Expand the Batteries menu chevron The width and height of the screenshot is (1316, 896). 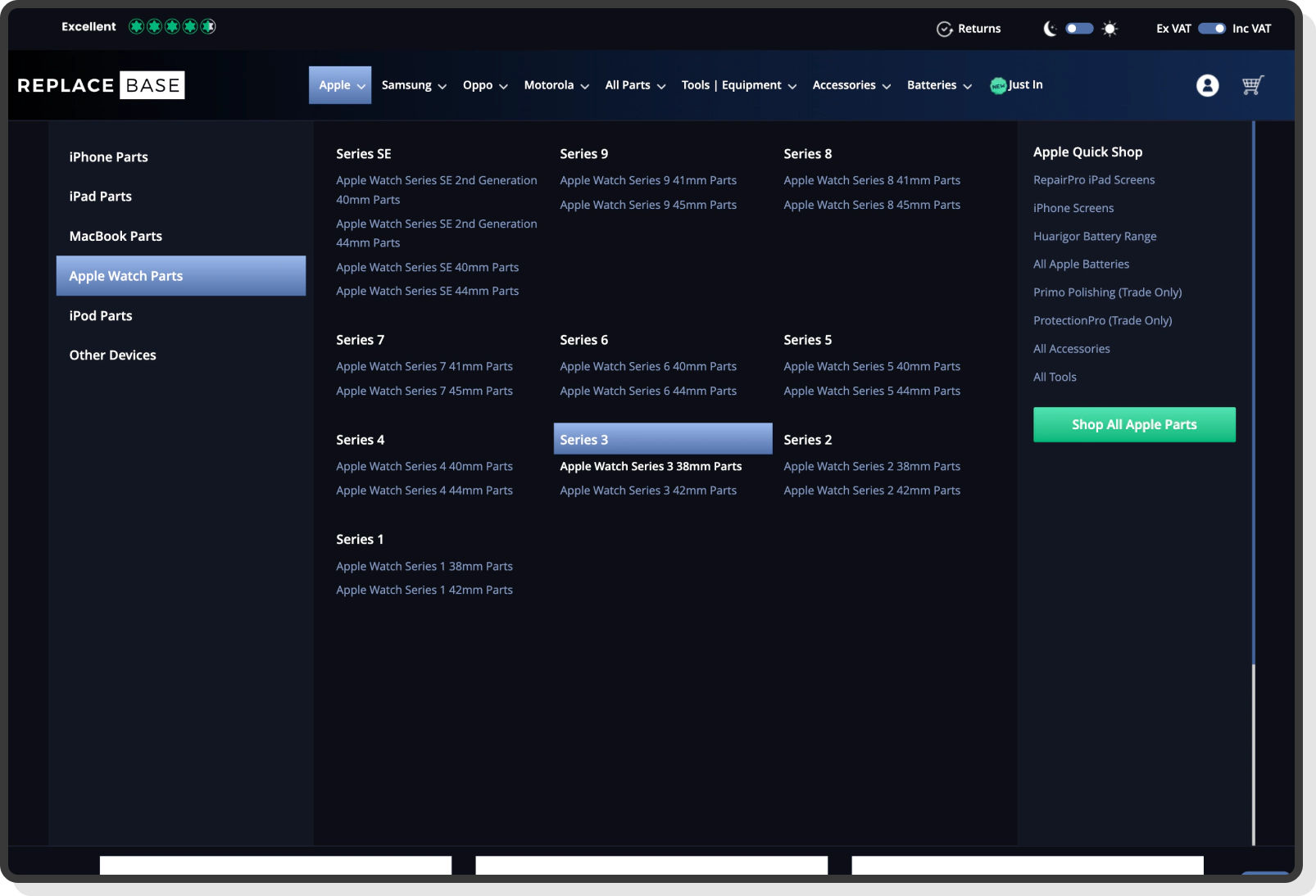tap(966, 86)
